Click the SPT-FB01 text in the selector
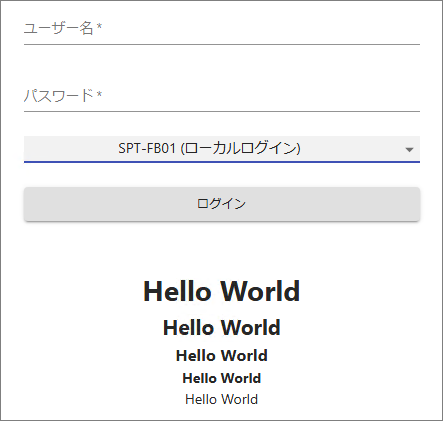 147,148
